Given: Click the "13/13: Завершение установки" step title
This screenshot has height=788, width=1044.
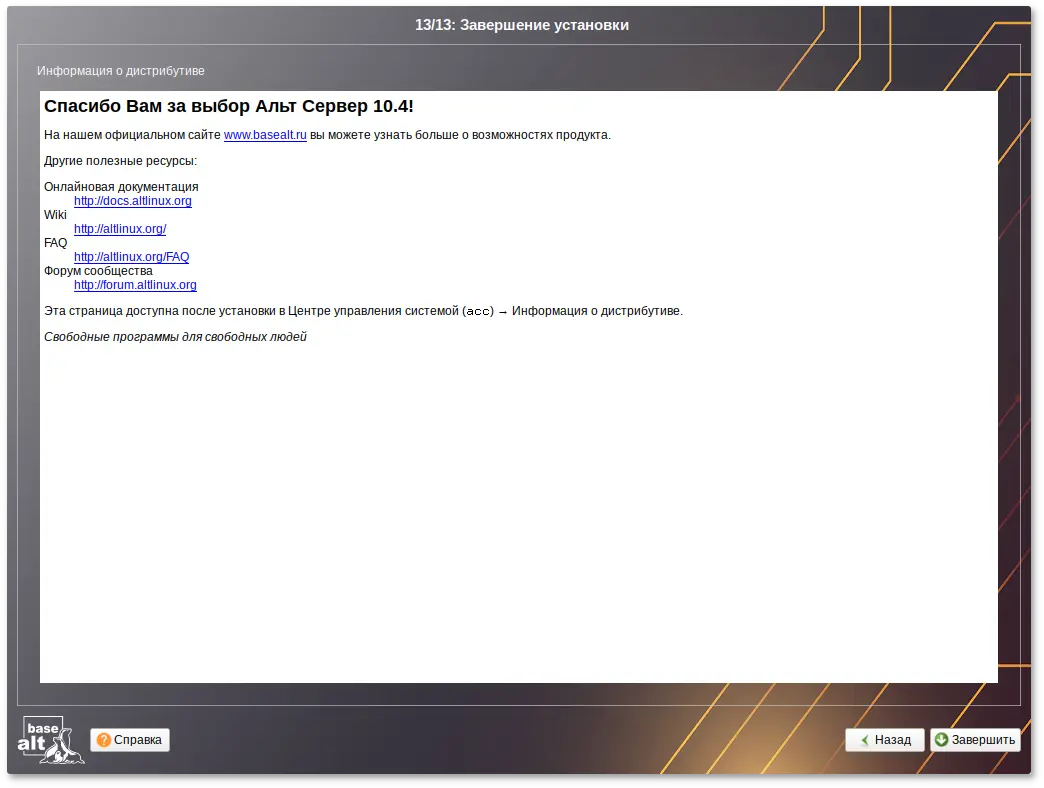Looking at the screenshot, I should click(522, 25).
